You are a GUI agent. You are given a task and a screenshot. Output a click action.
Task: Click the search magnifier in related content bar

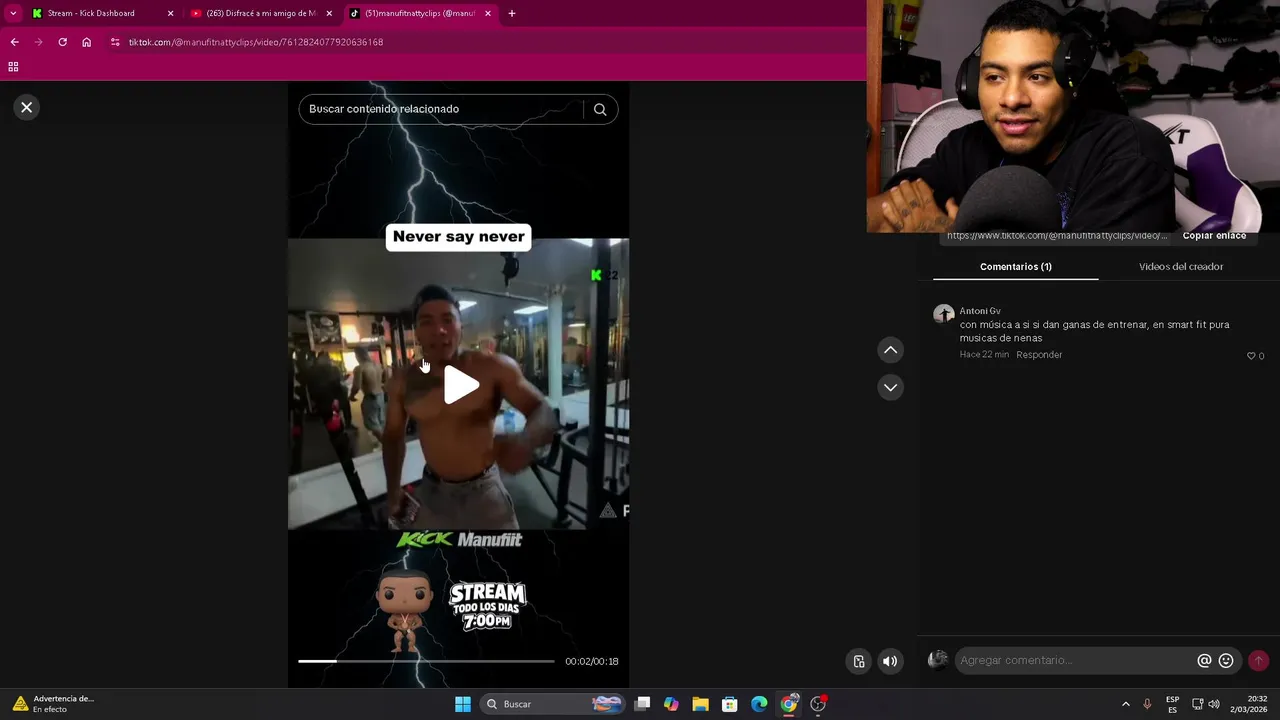coord(600,109)
